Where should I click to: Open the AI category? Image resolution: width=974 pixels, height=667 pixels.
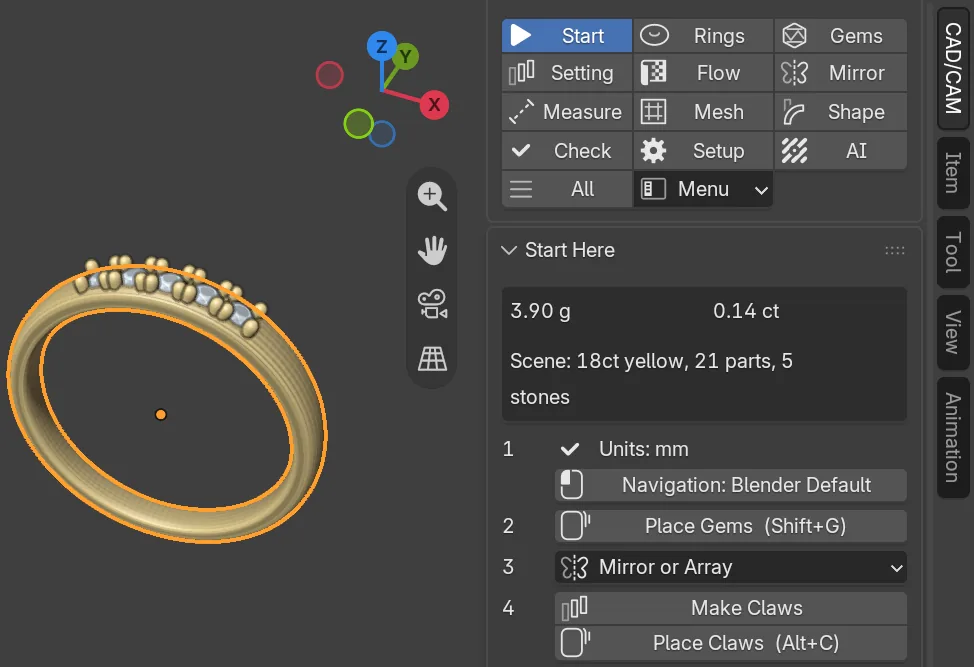pyautogui.click(x=840, y=151)
